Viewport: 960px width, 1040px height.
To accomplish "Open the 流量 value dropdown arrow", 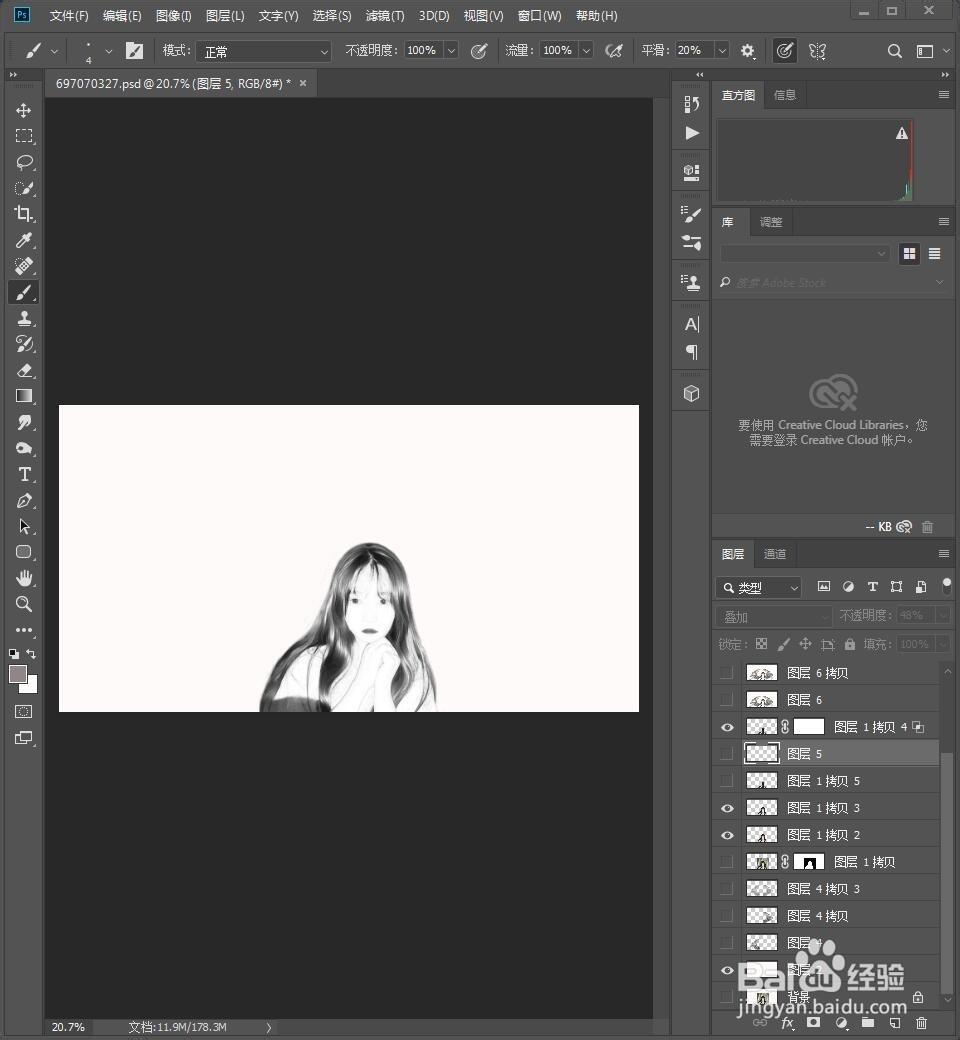I will coord(586,50).
